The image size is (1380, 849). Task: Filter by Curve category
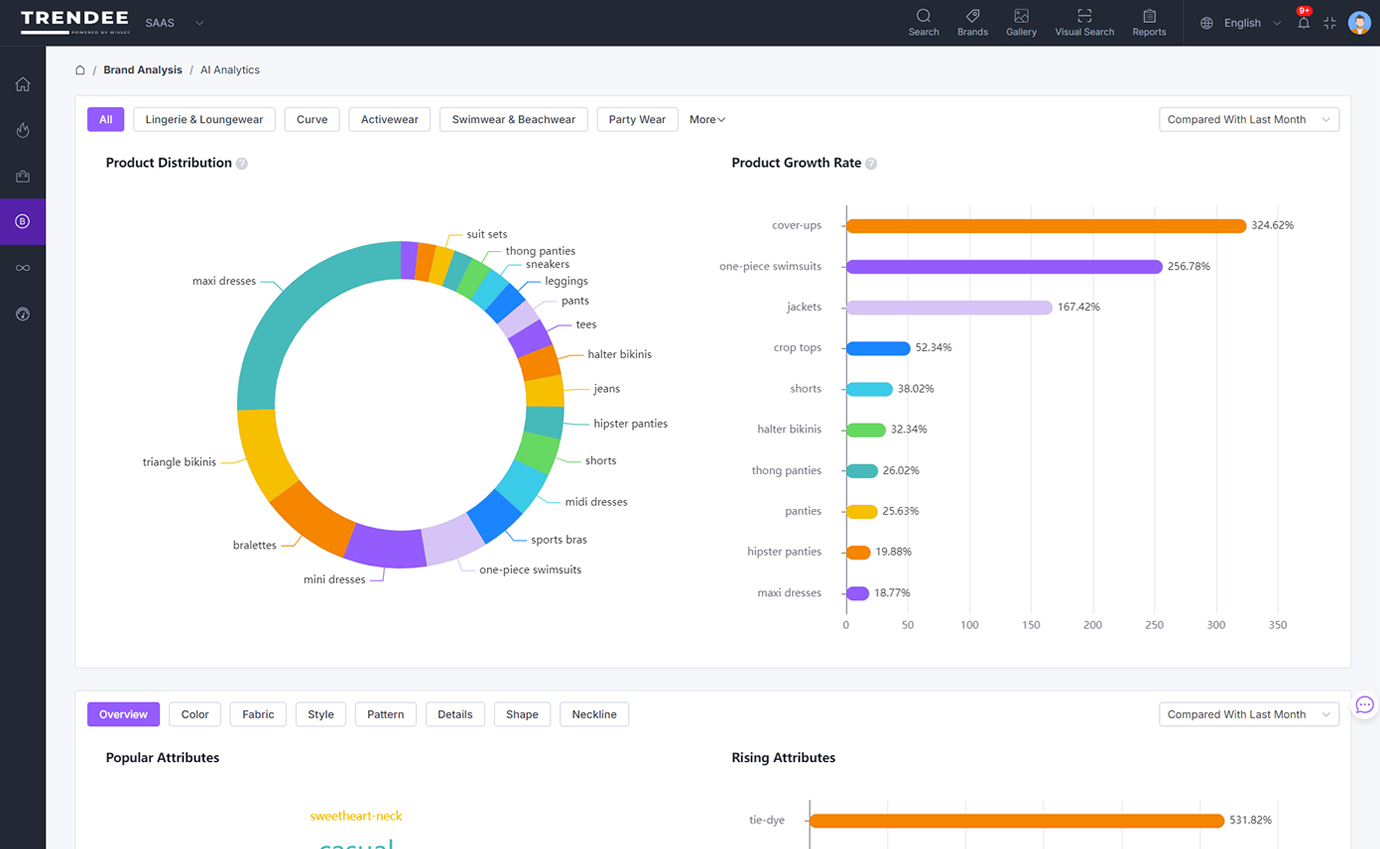(x=312, y=120)
